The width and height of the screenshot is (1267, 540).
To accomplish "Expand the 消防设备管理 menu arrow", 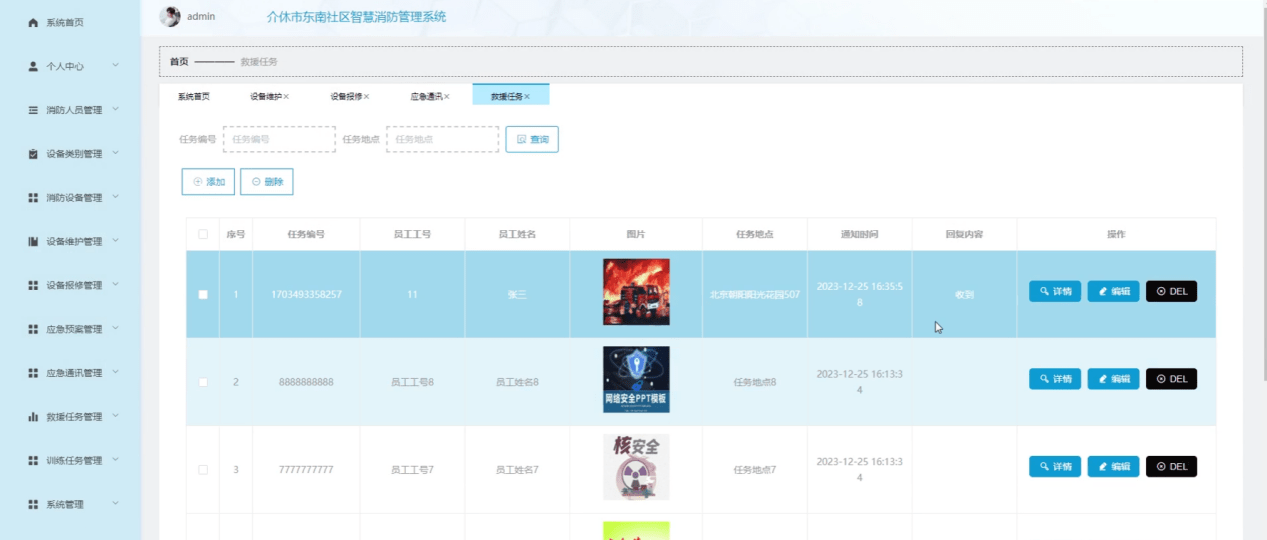I will tap(116, 197).
